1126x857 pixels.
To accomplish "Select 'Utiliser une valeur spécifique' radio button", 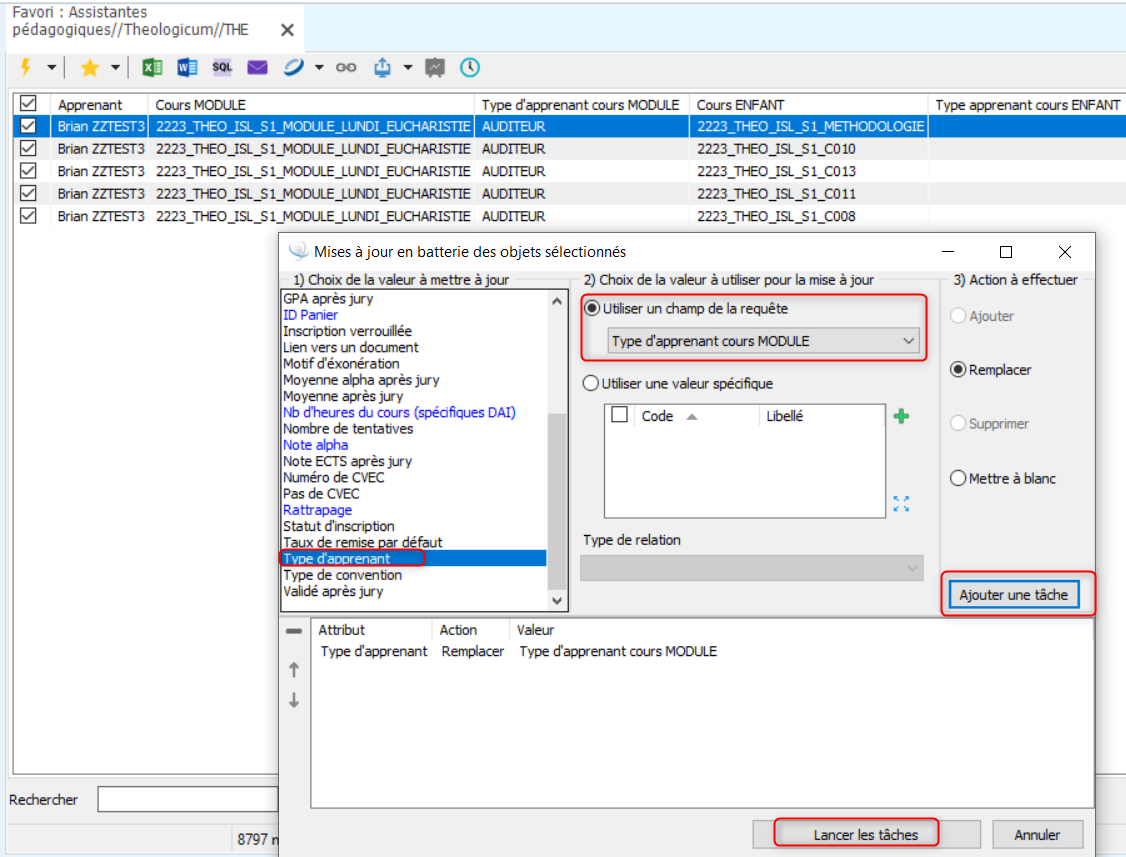I will tap(591, 383).
